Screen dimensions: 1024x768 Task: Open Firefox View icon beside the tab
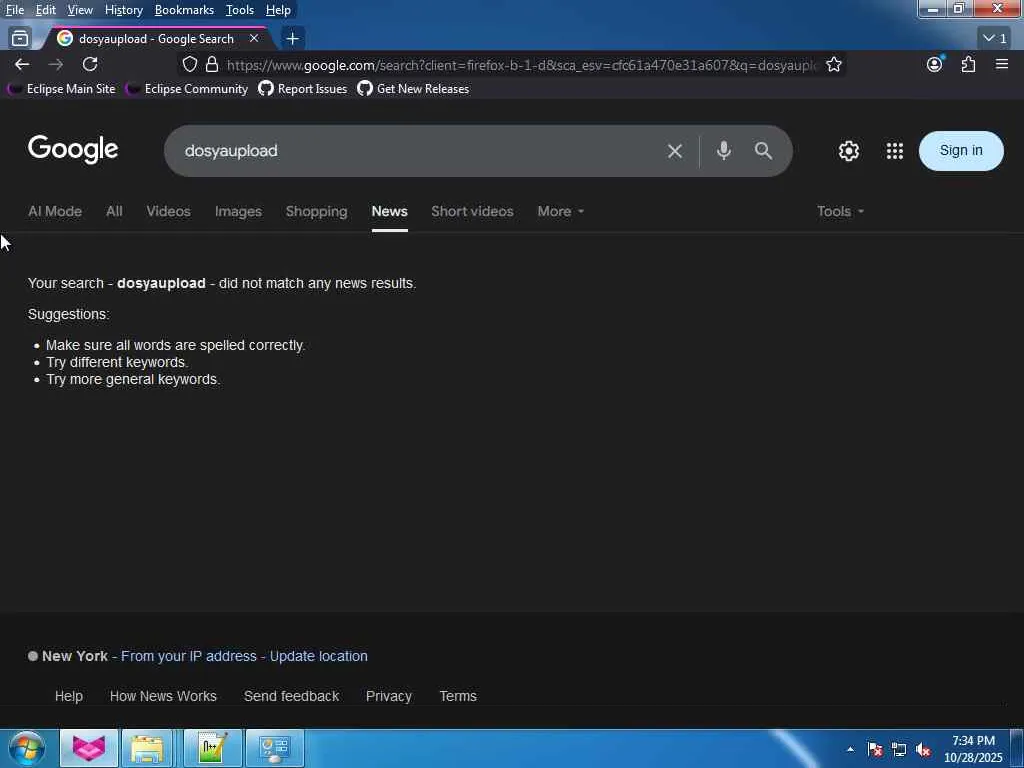click(x=20, y=38)
